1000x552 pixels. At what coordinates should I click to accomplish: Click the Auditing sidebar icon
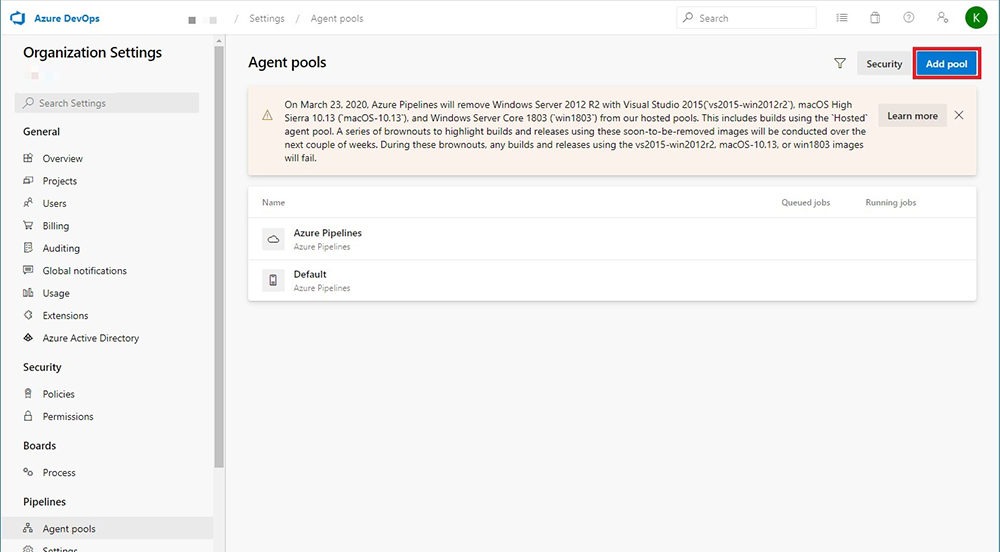pos(28,247)
